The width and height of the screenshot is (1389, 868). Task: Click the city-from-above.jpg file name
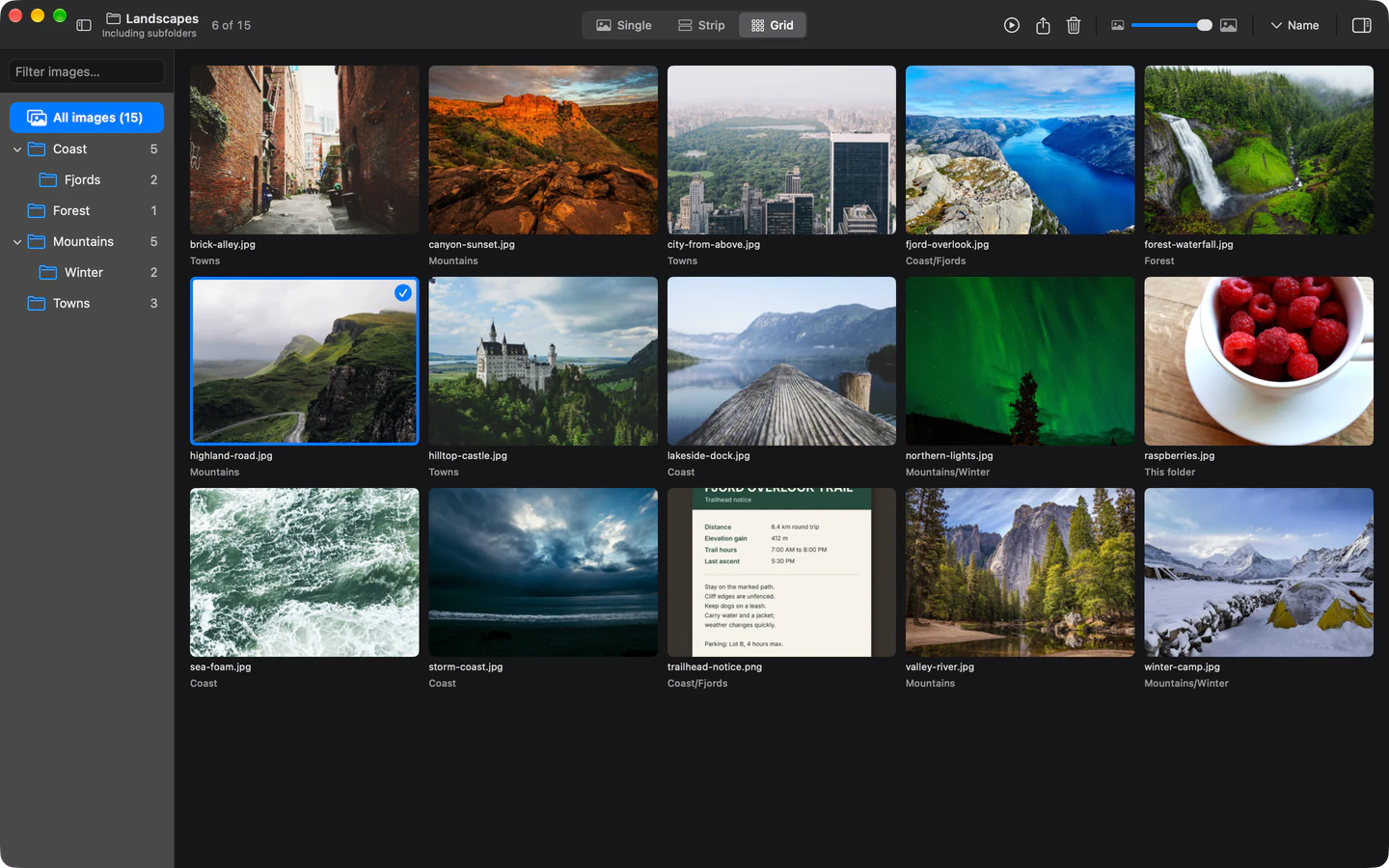tap(714, 245)
